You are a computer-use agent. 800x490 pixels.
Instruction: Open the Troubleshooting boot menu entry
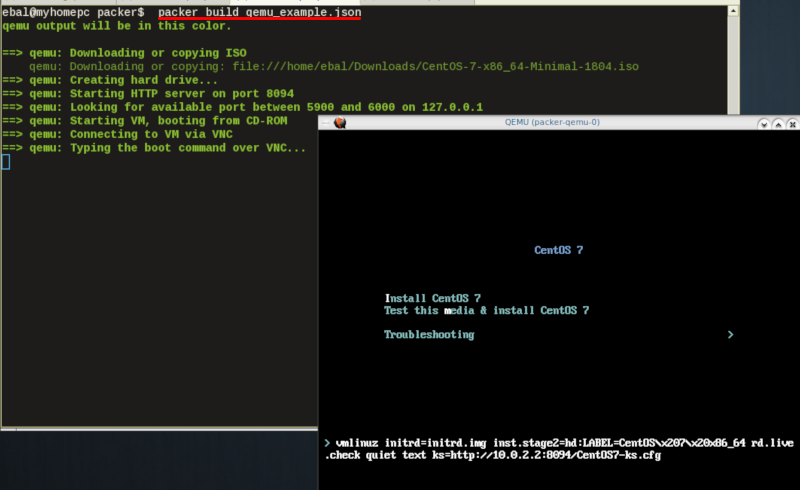[429, 334]
